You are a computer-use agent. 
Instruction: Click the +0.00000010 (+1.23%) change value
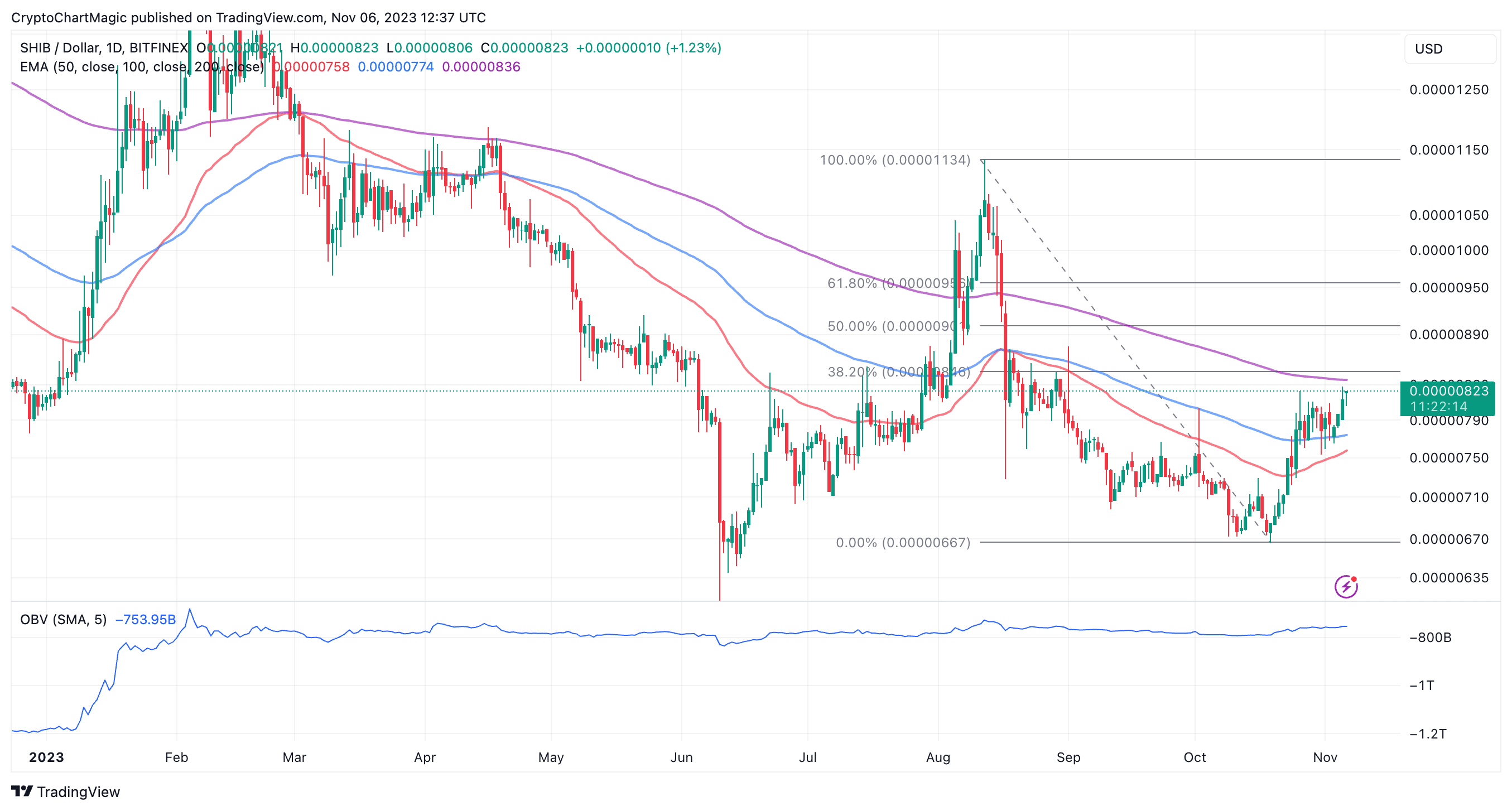[648, 47]
